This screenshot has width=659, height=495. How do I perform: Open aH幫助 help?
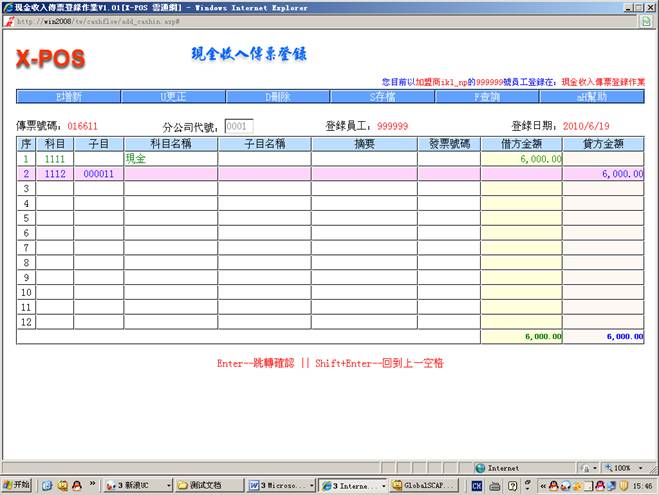[590, 97]
